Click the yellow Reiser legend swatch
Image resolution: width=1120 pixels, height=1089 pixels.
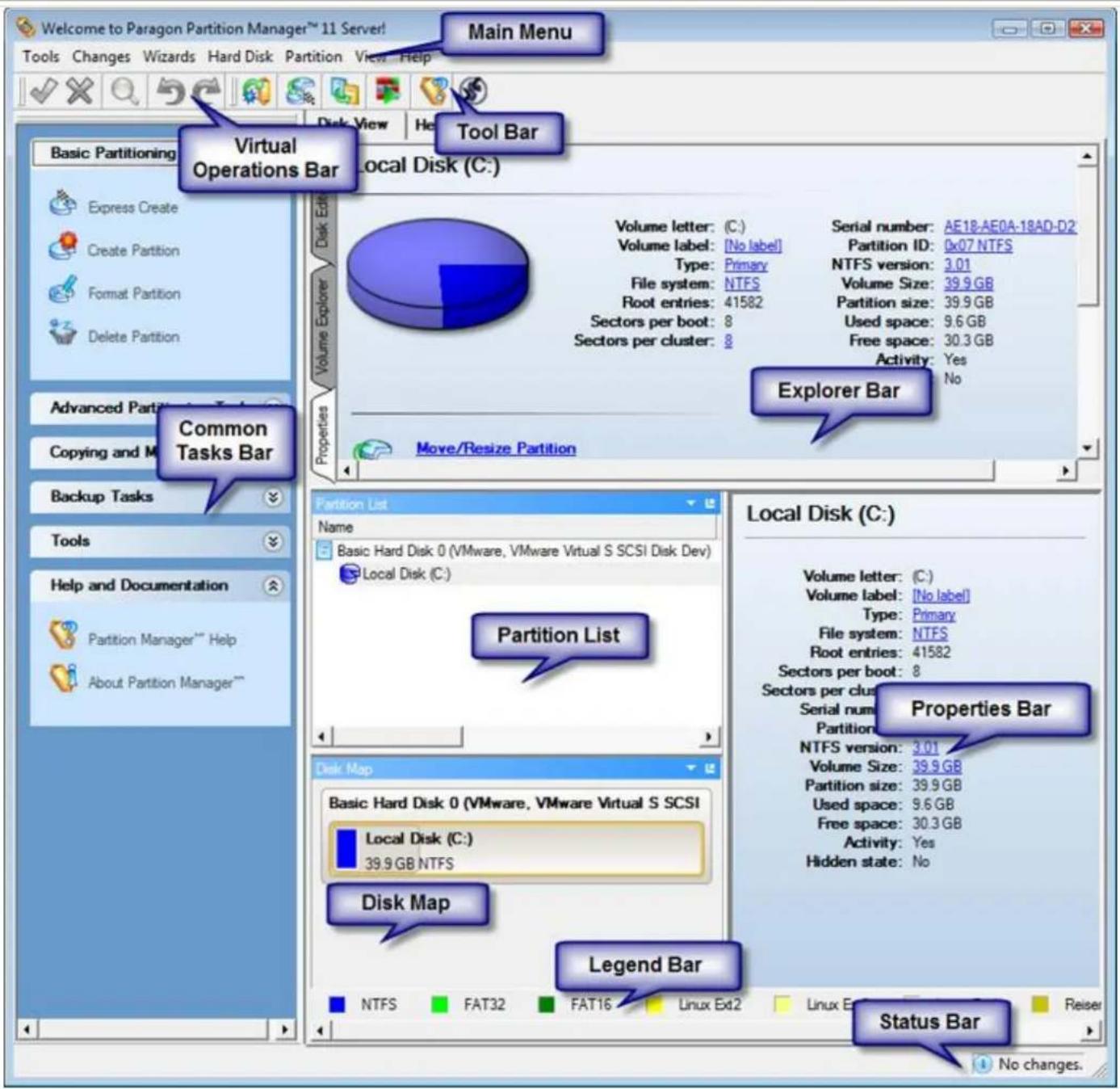pyautogui.click(x=1040, y=1004)
